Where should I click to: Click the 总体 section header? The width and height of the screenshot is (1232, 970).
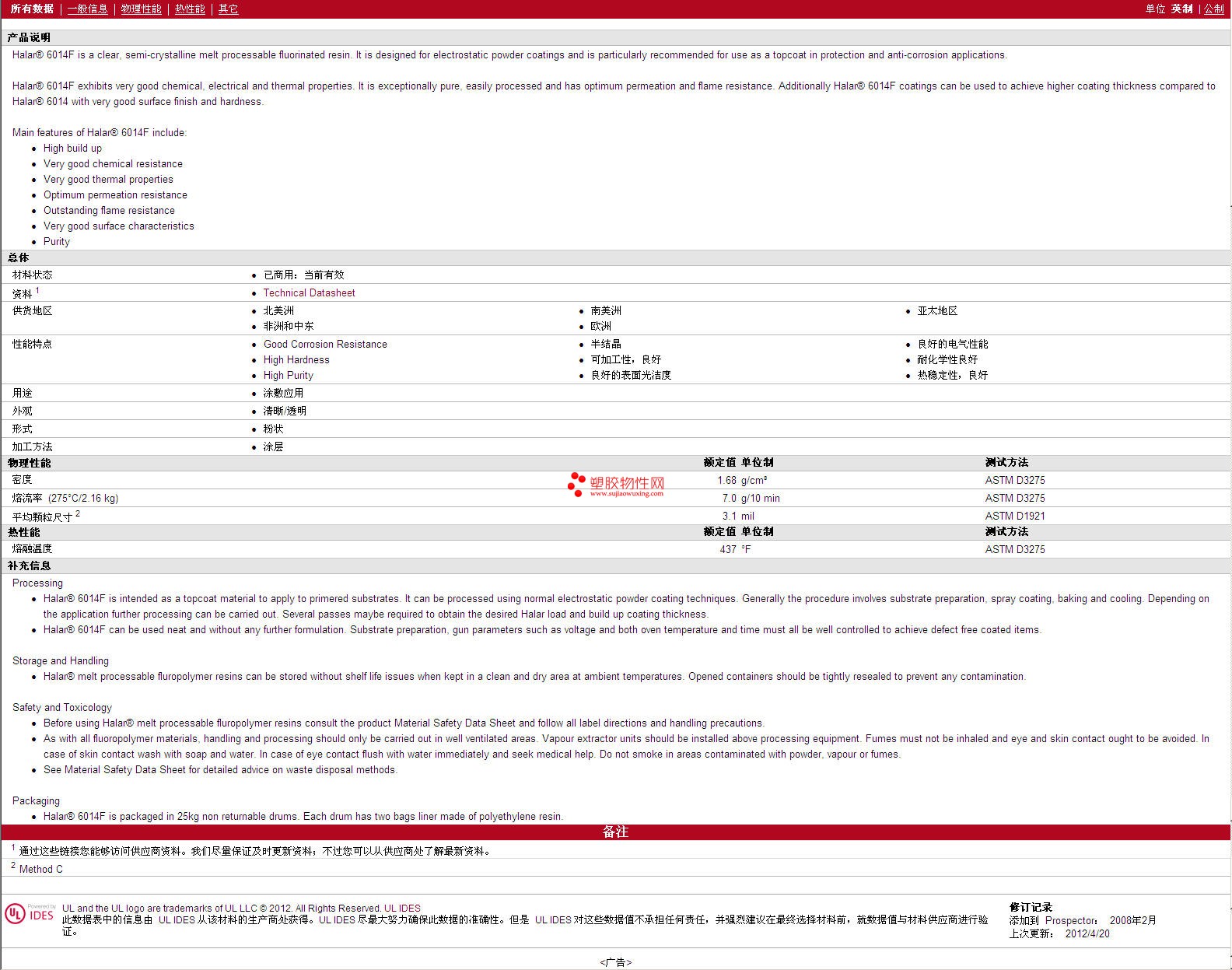18,258
